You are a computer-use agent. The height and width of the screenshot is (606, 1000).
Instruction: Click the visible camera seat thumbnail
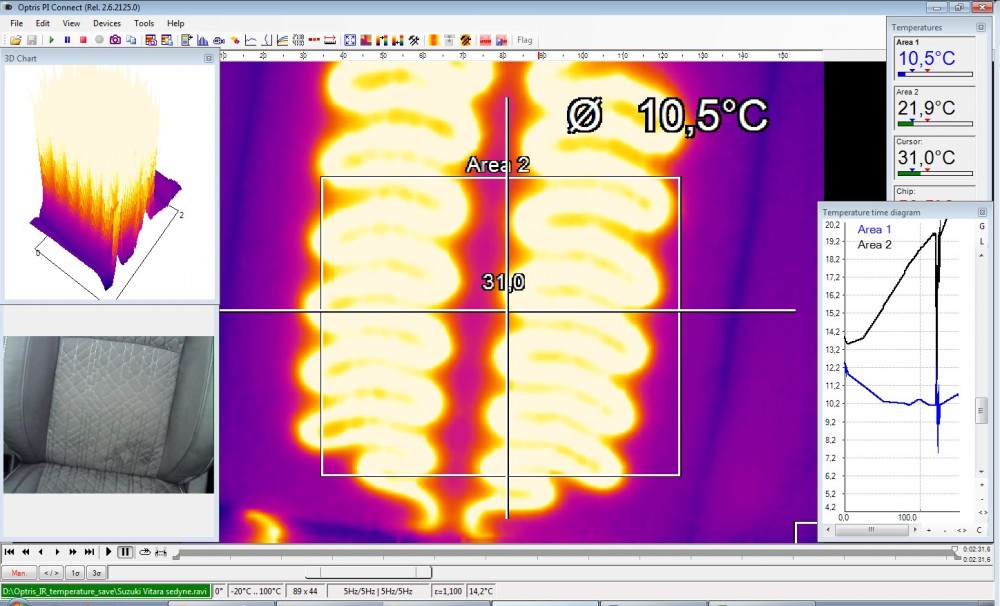click(x=108, y=415)
